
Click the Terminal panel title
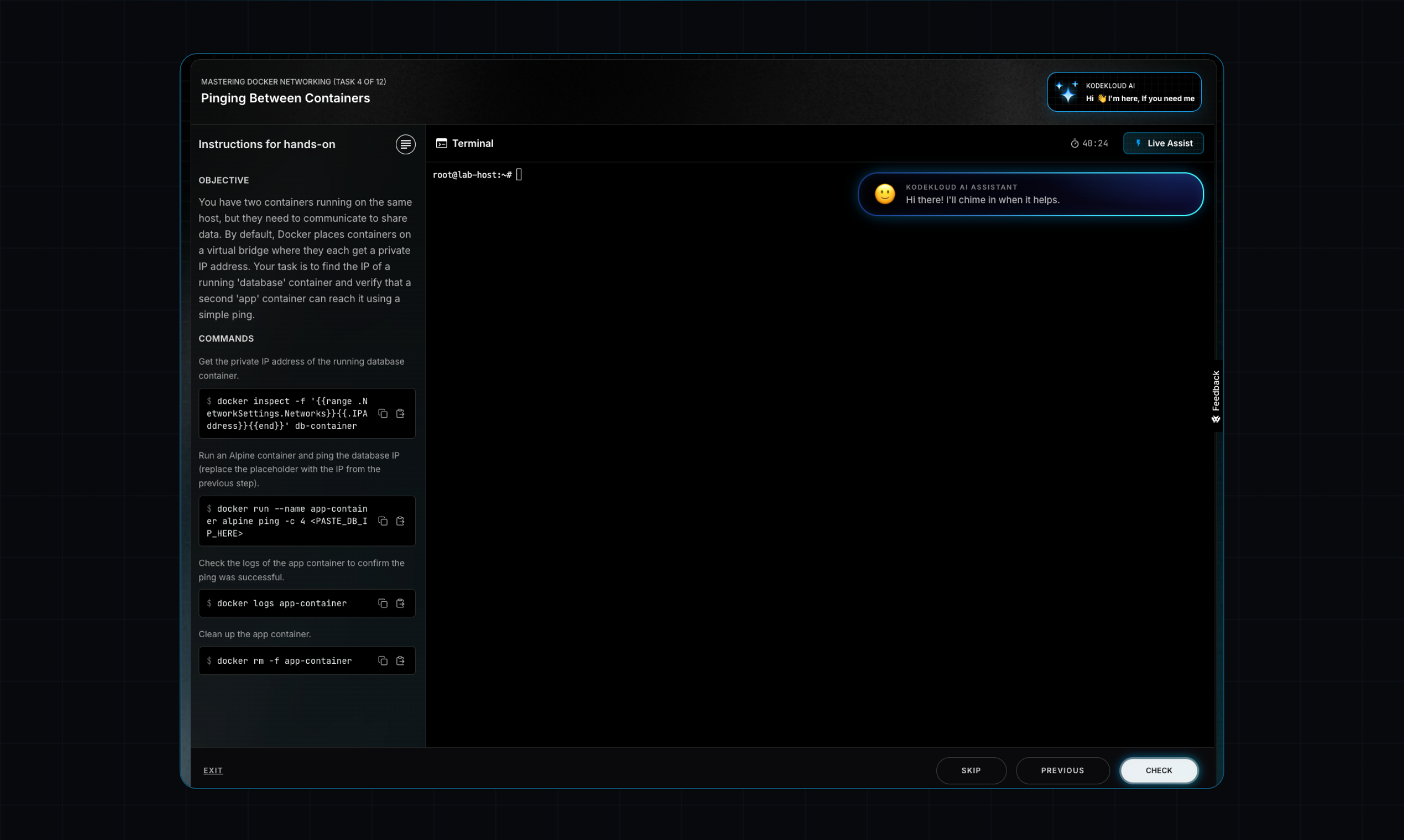473,144
